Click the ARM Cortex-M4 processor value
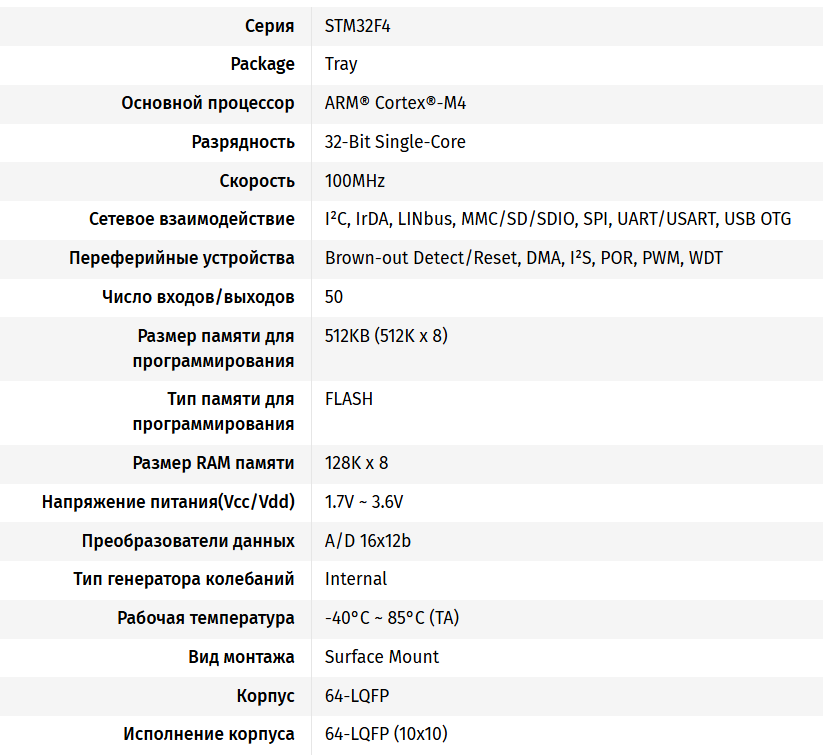 click(x=395, y=103)
